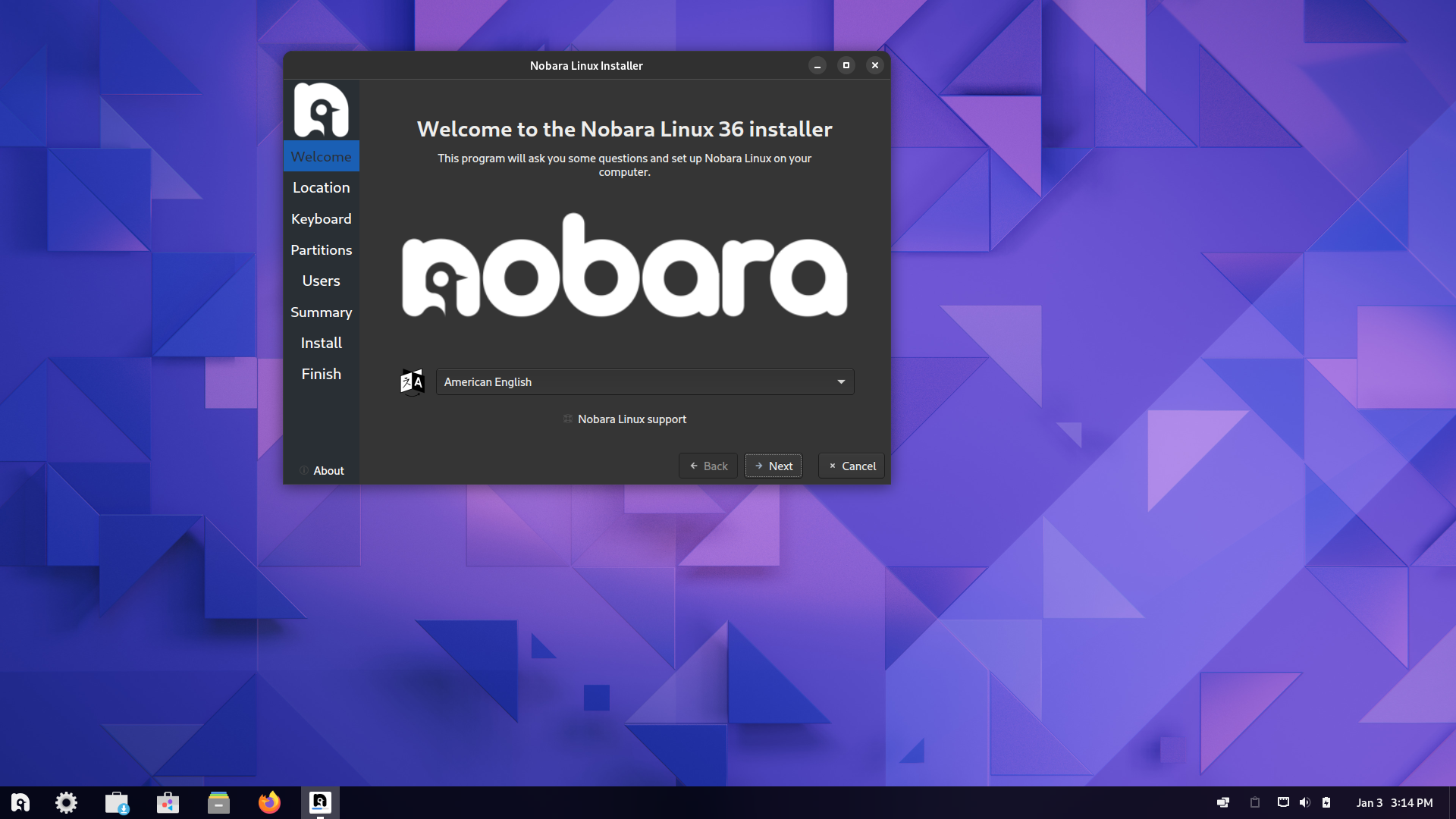This screenshot has width=1456, height=819.
Task: Select the Partitions step in sidebar
Action: [321, 249]
